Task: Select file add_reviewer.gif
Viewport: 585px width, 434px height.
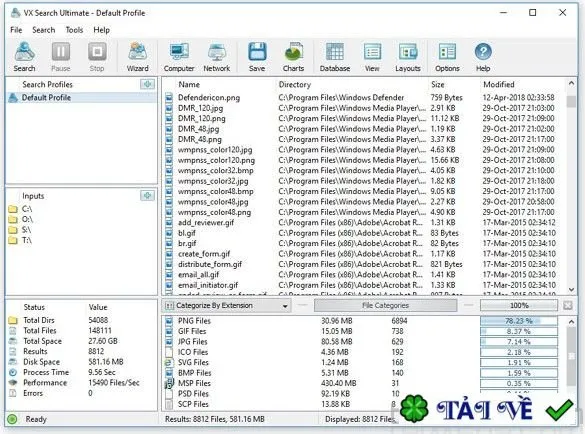Action: coord(206,223)
